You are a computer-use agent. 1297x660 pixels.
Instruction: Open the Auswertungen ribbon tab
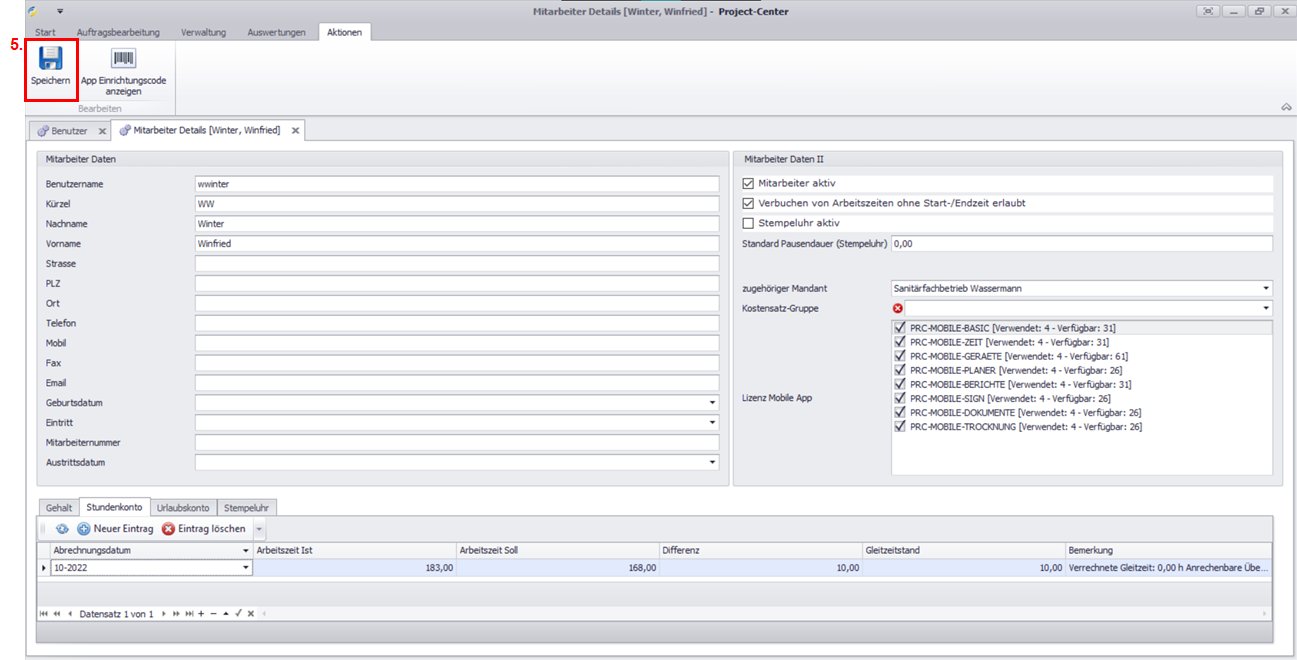pos(276,32)
